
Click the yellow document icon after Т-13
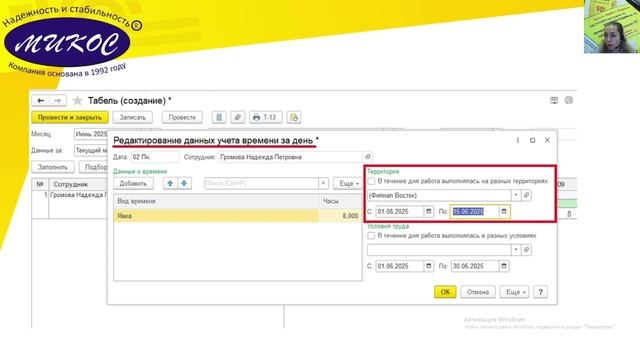click(x=293, y=118)
